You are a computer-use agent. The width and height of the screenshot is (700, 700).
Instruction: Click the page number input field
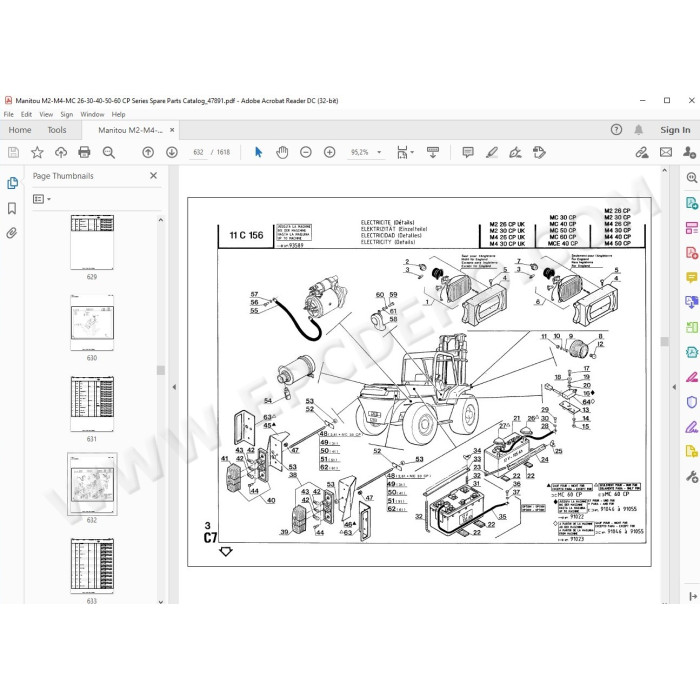coord(198,152)
